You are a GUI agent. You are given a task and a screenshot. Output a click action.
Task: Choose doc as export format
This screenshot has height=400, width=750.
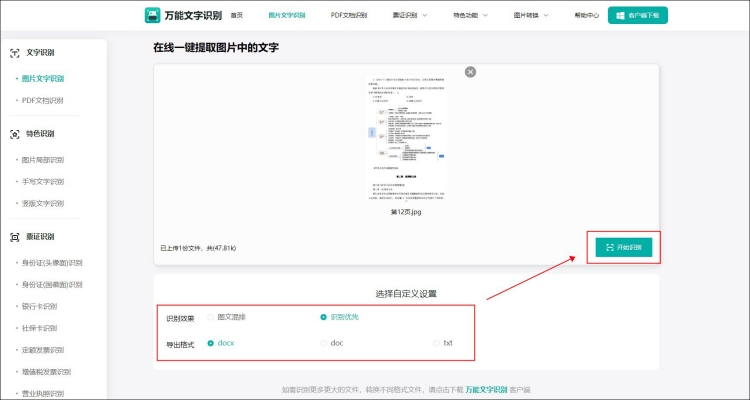click(323, 343)
